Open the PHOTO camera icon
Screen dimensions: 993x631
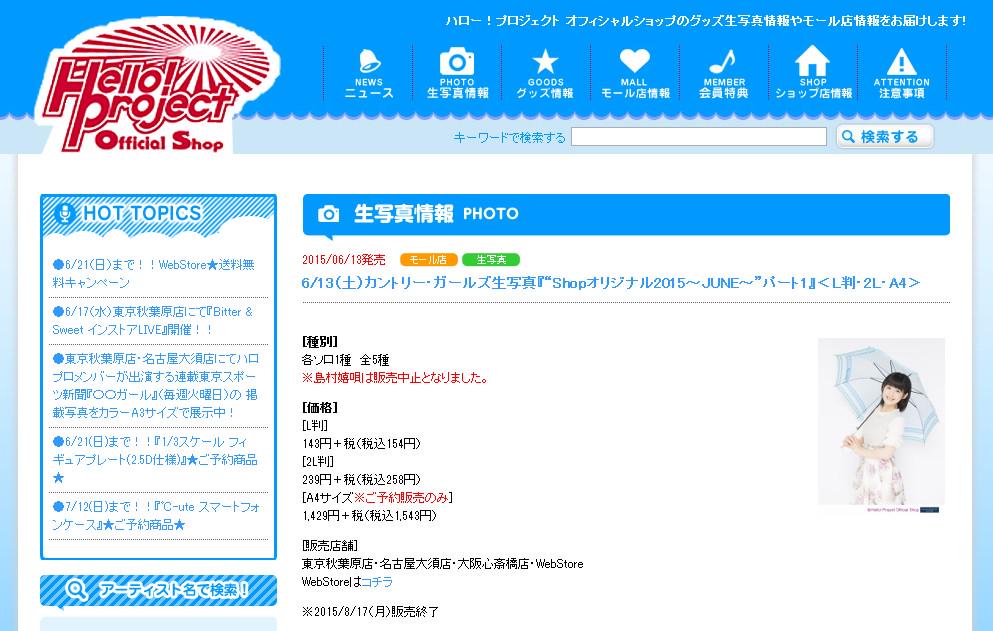(457, 61)
